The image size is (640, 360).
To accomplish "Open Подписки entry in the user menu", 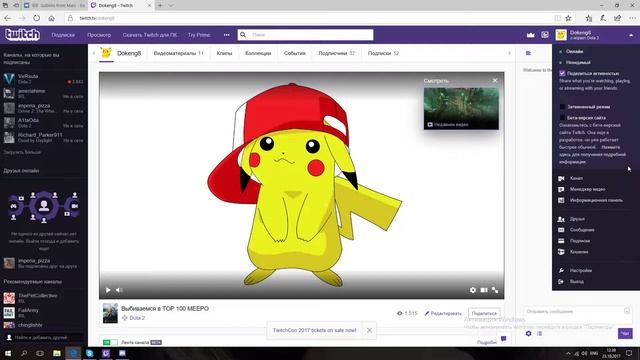I will coord(580,241).
